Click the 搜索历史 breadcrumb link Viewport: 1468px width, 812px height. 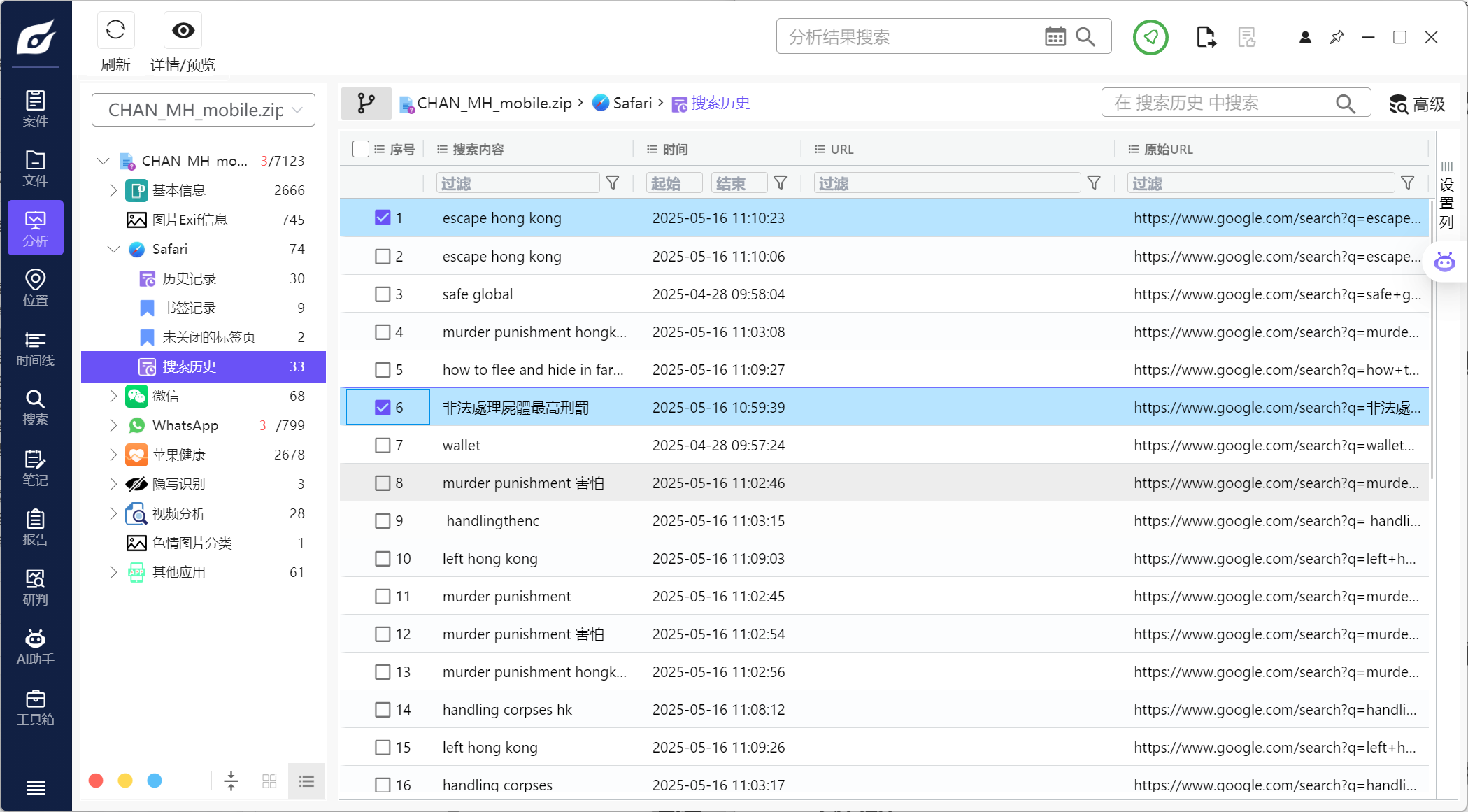pyautogui.click(x=720, y=104)
